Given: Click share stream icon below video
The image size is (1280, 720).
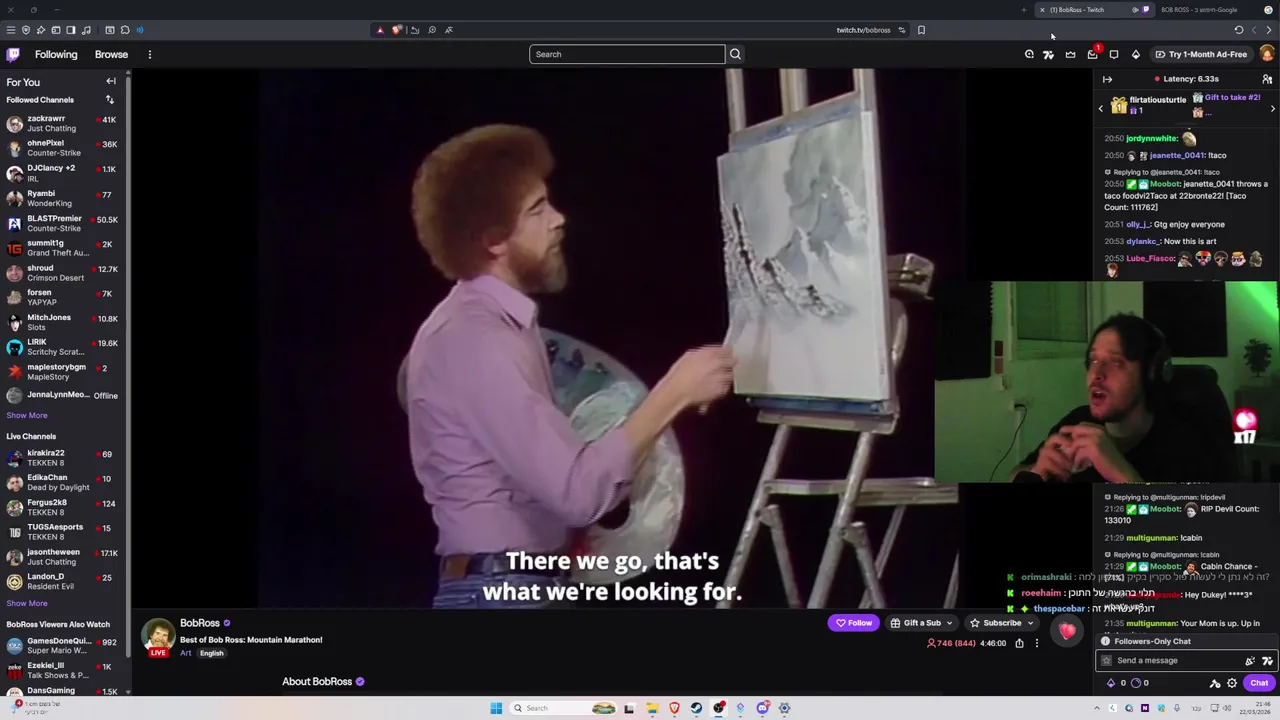Looking at the screenshot, I should [x=1019, y=643].
